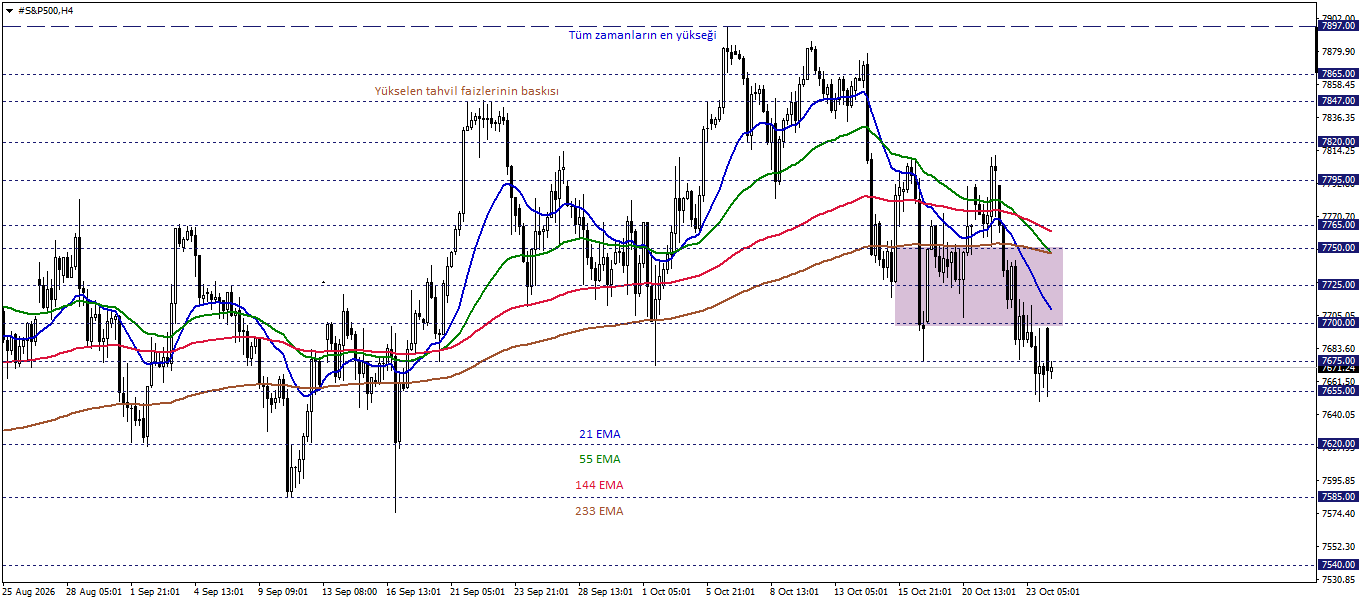The image size is (1362, 603).
Task: Click the 7795.00 price level tag
Action: 1338,180
